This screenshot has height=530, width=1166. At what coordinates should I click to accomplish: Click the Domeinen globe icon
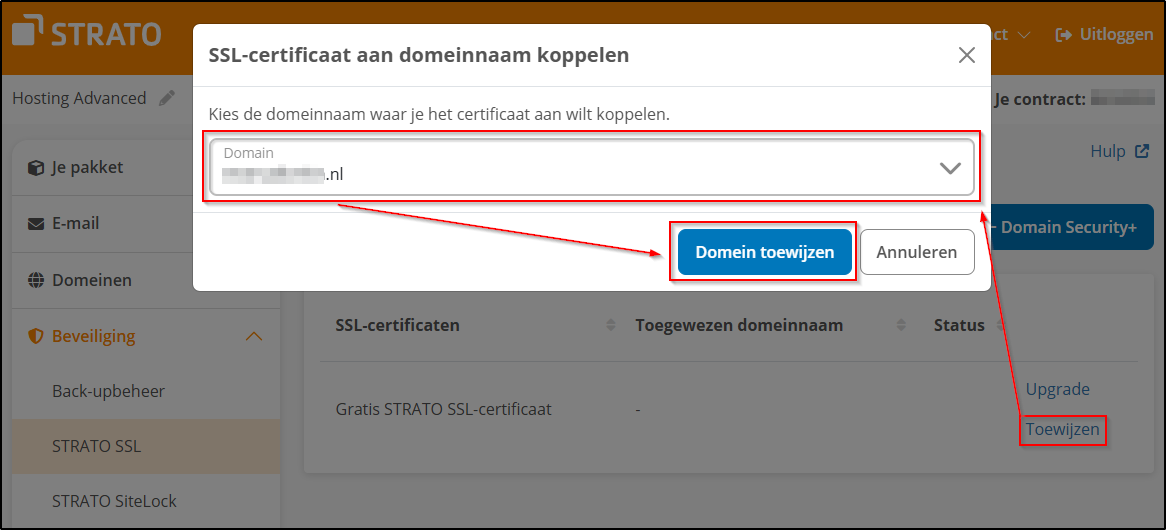pyautogui.click(x=35, y=280)
